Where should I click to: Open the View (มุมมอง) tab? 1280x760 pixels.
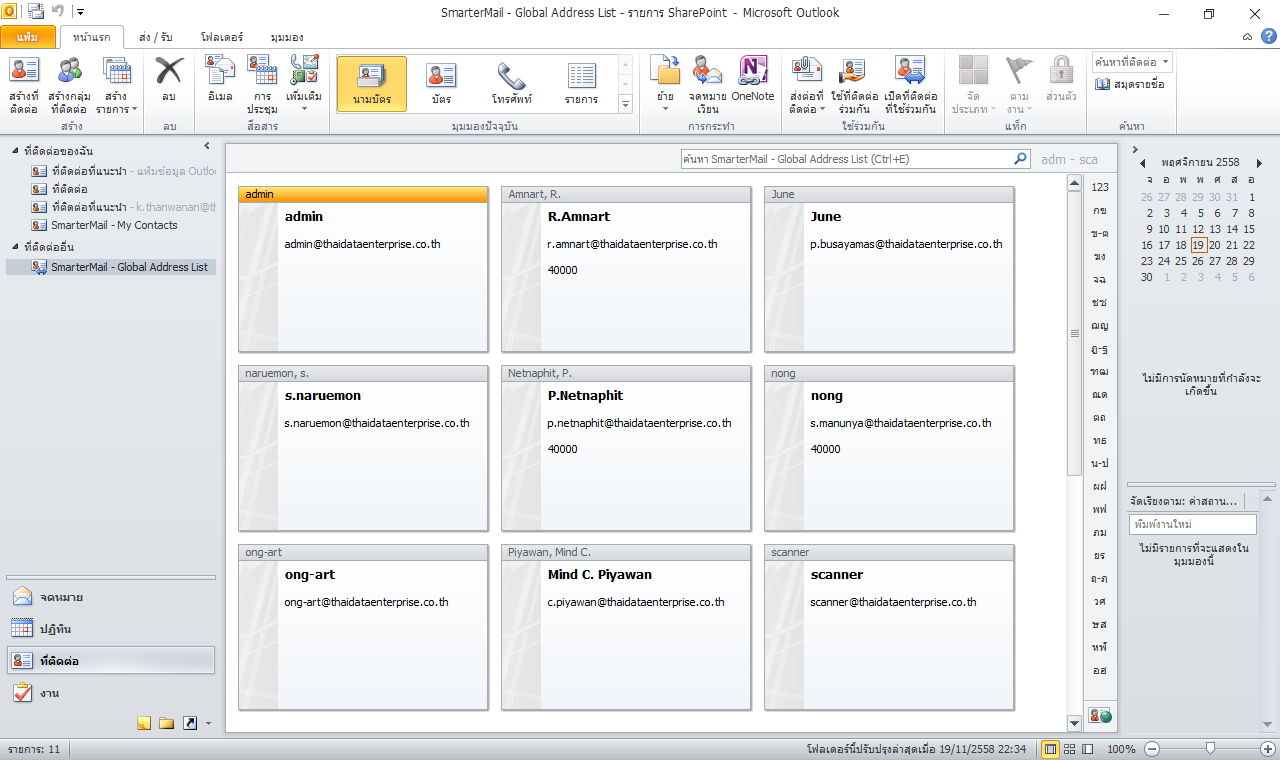pos(287,37)
